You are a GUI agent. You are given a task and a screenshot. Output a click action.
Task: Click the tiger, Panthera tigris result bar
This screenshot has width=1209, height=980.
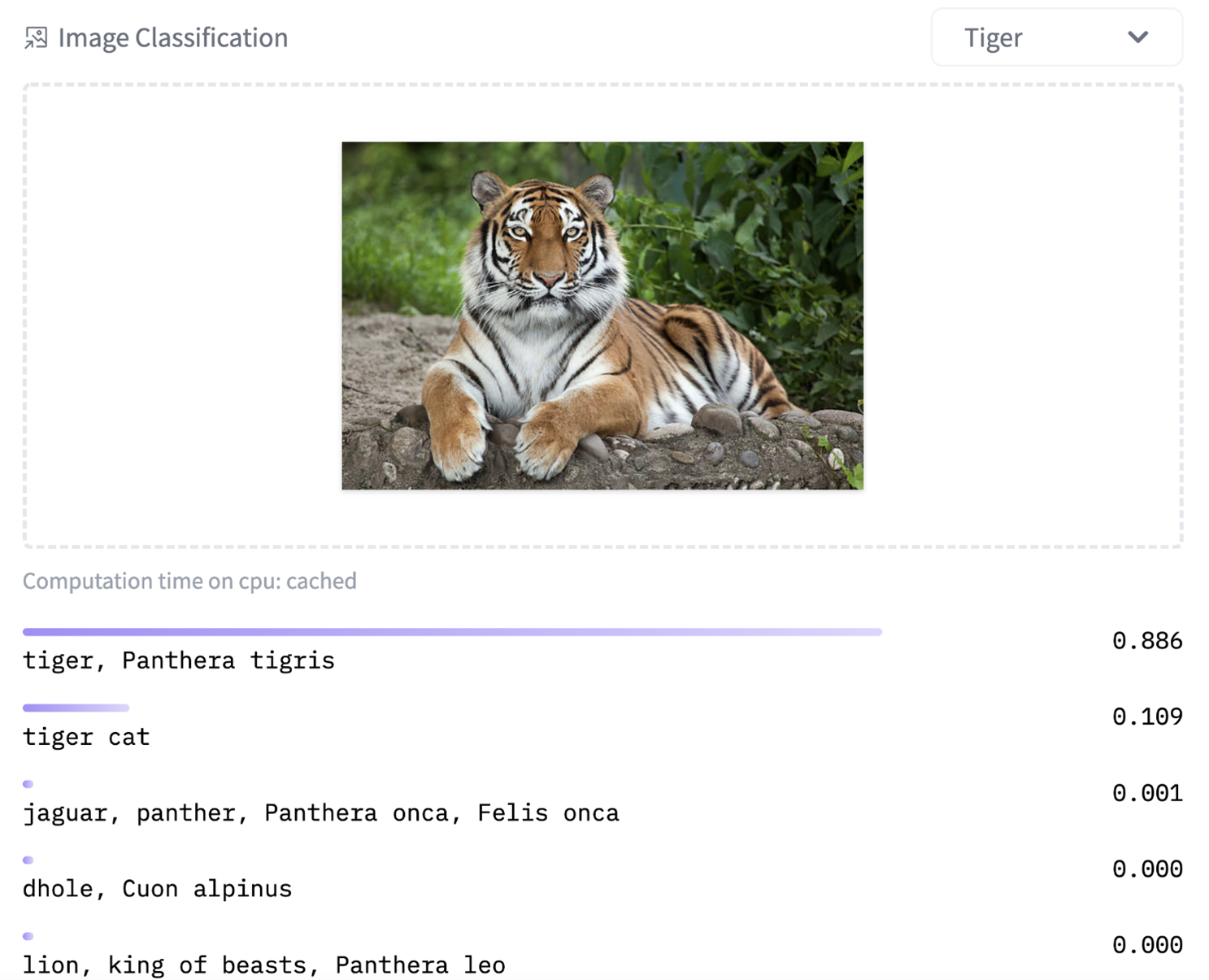click(x=452, y=632)
